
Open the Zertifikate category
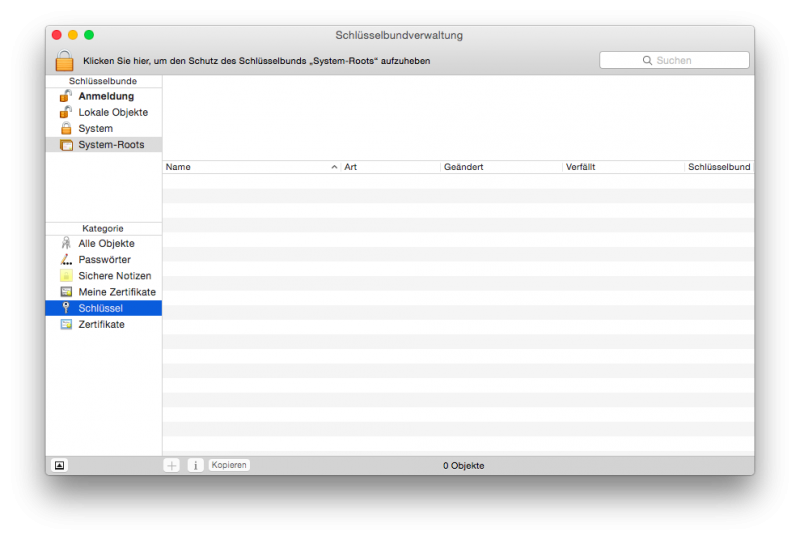[x=101, y=324]
